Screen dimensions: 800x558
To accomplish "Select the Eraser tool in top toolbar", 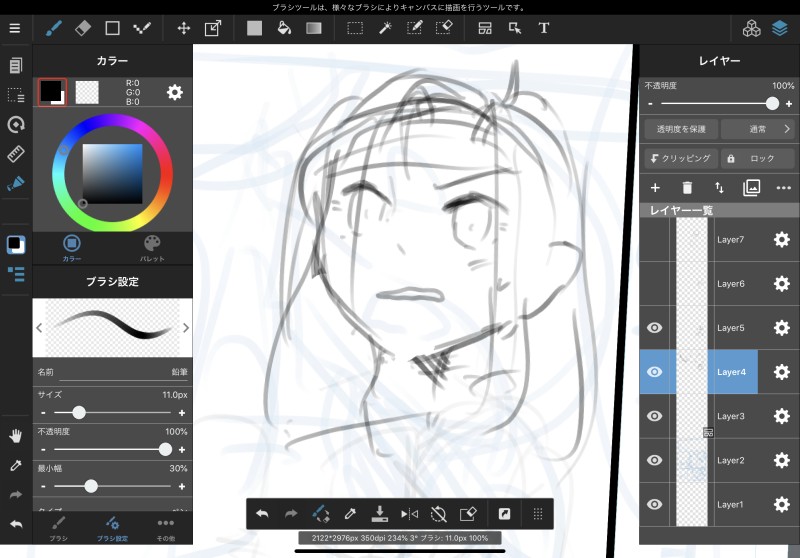I will coord(83,28).
